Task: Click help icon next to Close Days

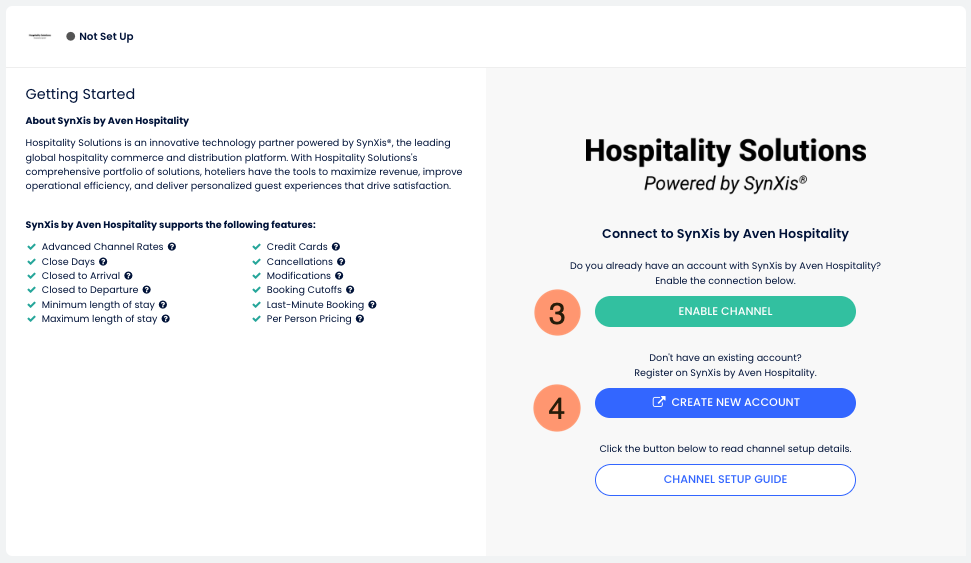Action: point(104,262)
